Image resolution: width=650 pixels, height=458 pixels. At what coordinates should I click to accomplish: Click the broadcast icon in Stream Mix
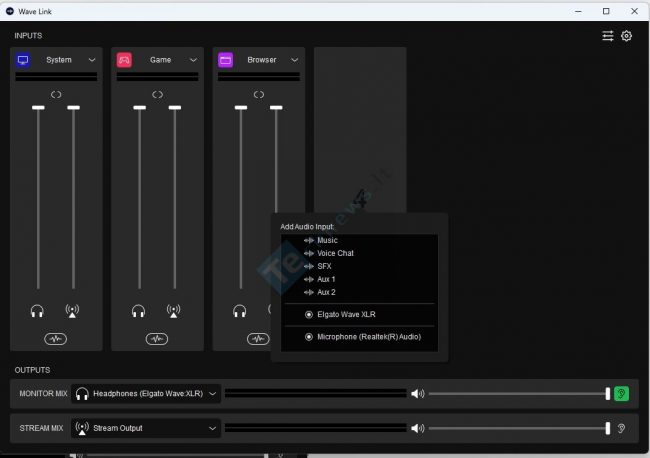click(x=82, y=428)
